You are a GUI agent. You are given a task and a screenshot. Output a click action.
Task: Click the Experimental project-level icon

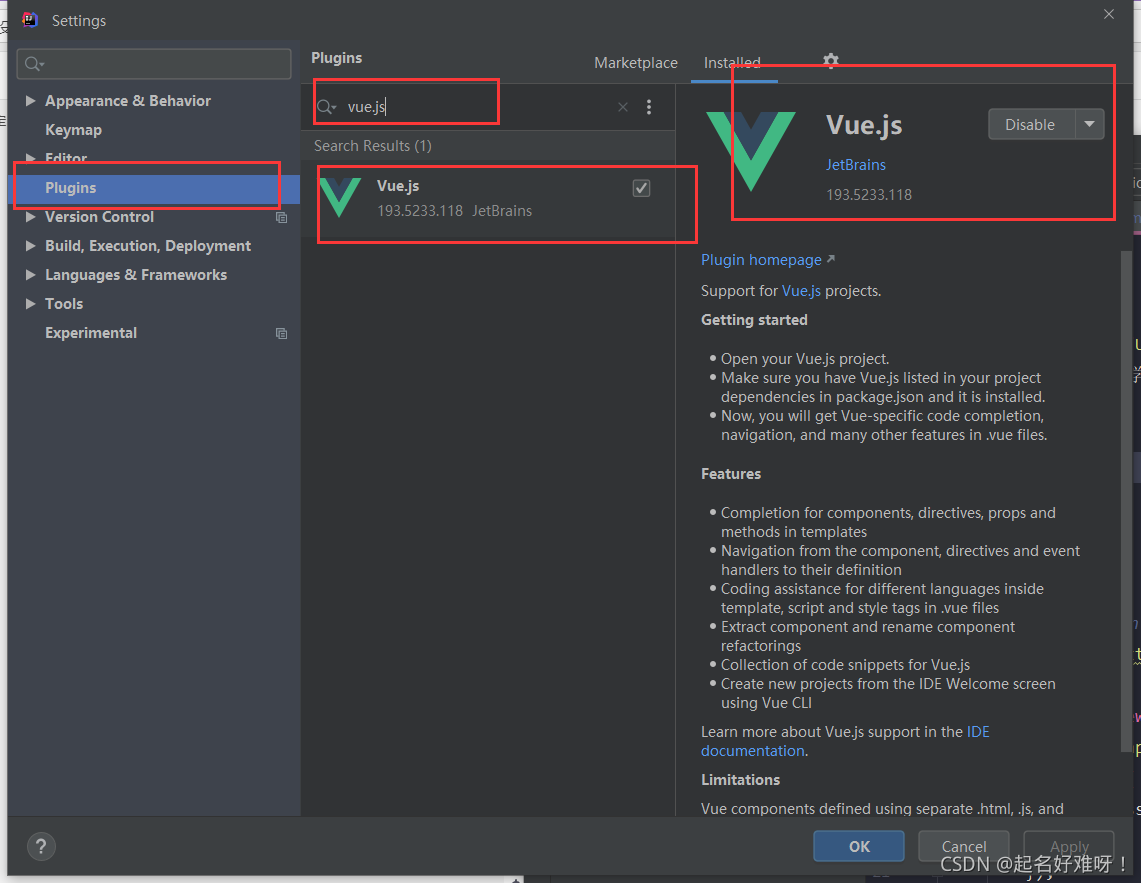282,333
